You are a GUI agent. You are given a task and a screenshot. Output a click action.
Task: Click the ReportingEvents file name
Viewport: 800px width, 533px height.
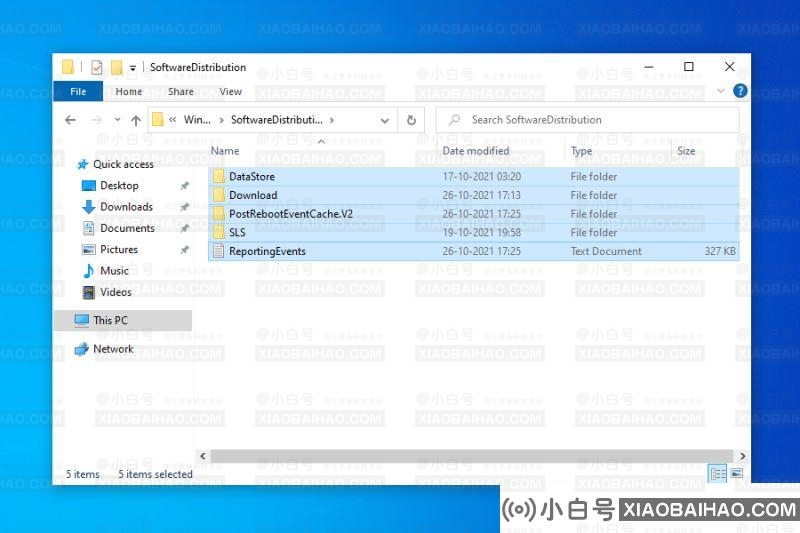pyautogui.click(x=267, y=251)
